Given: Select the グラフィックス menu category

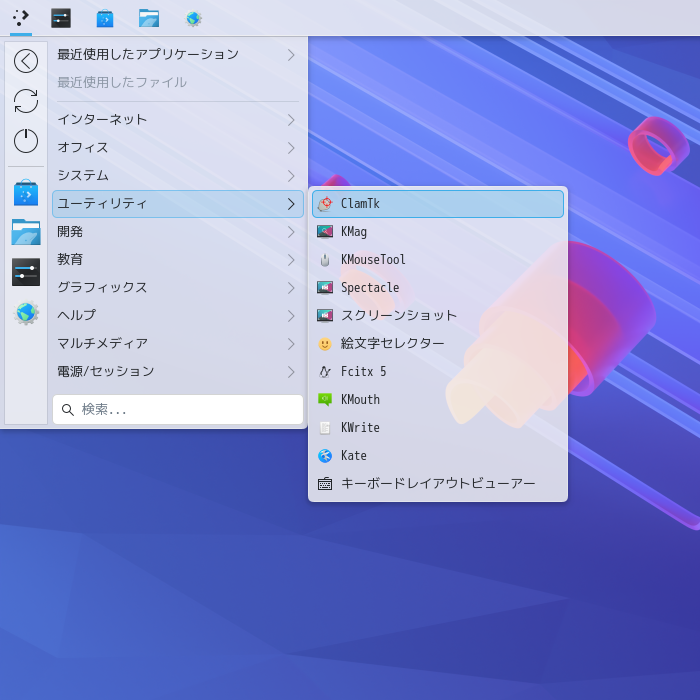Looking at the screenshot, I should pyautogui.click(x=102, y=288).
